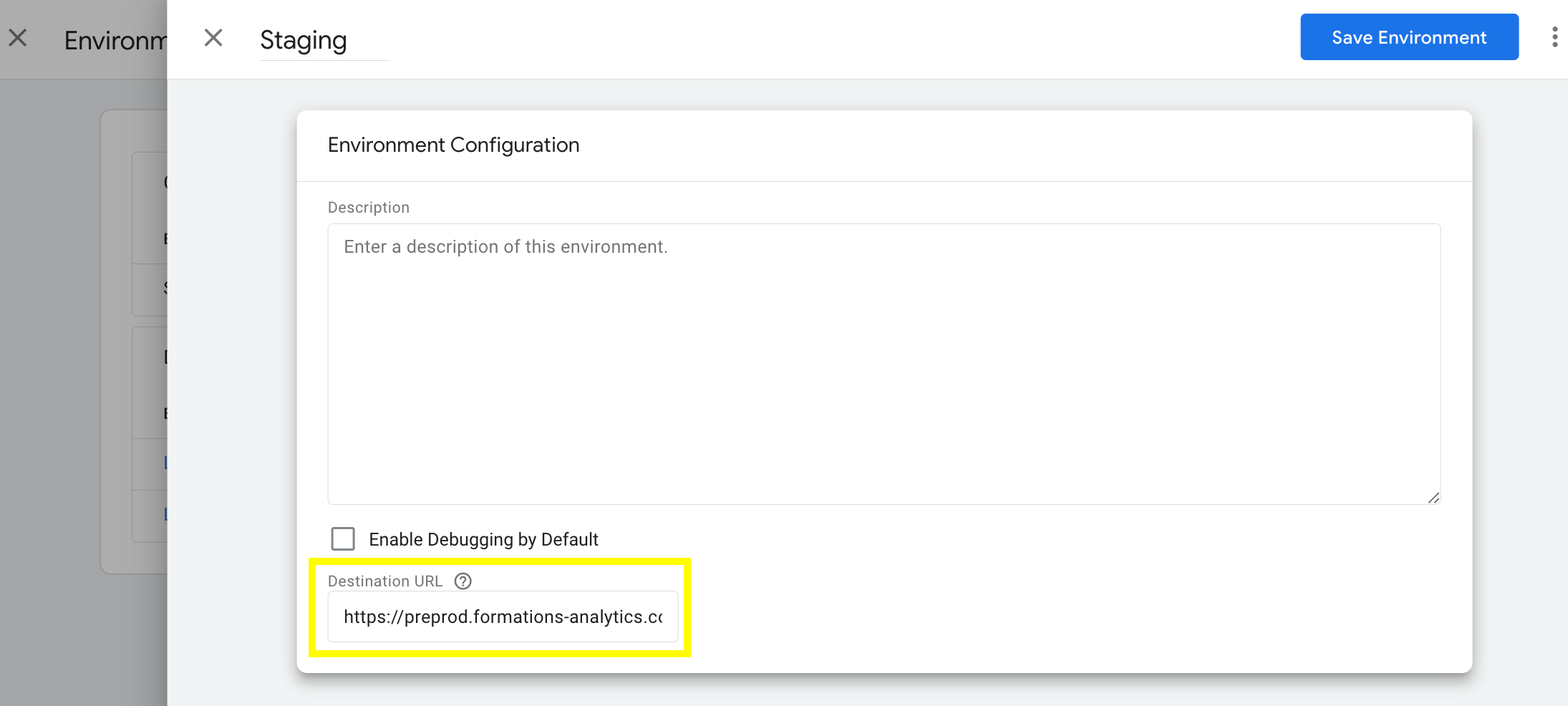The image size is (1568, 706).
Task: Click the upper partially hidden blue link
Action: click(x=165, y=463)
